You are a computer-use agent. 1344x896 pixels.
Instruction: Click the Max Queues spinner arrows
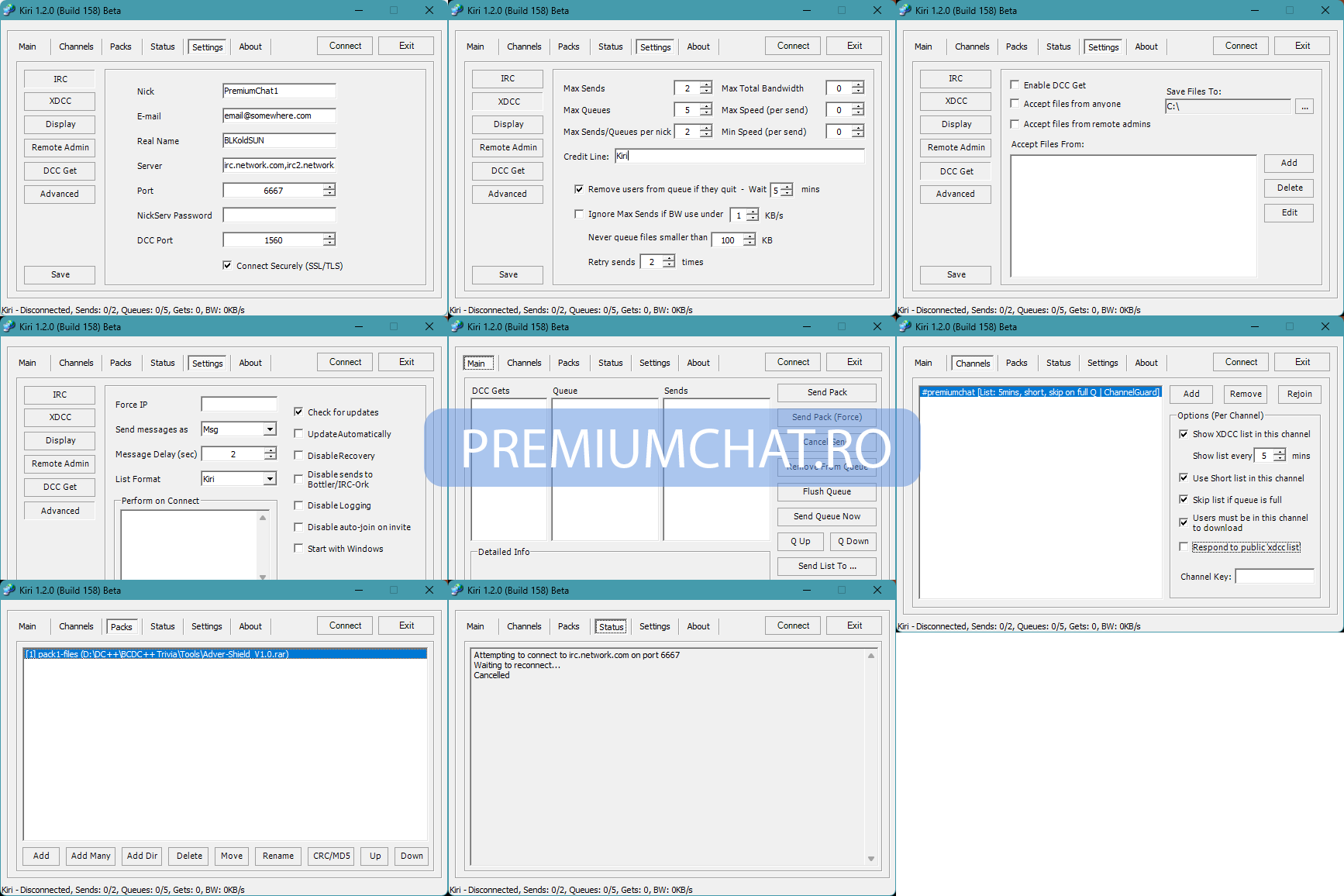click(705, 110)
